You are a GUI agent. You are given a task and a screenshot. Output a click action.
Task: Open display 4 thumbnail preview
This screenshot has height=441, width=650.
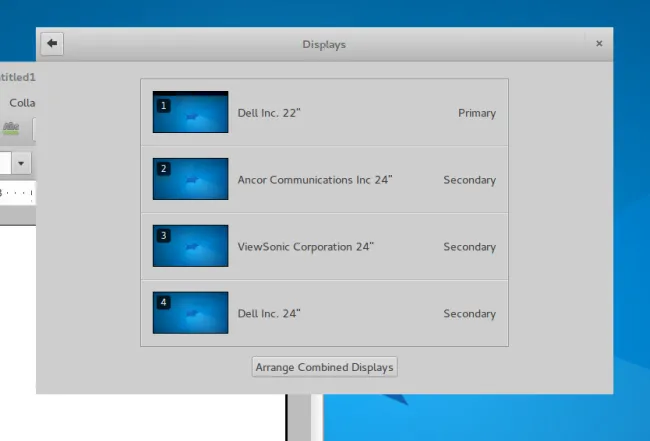pos(190,313)
